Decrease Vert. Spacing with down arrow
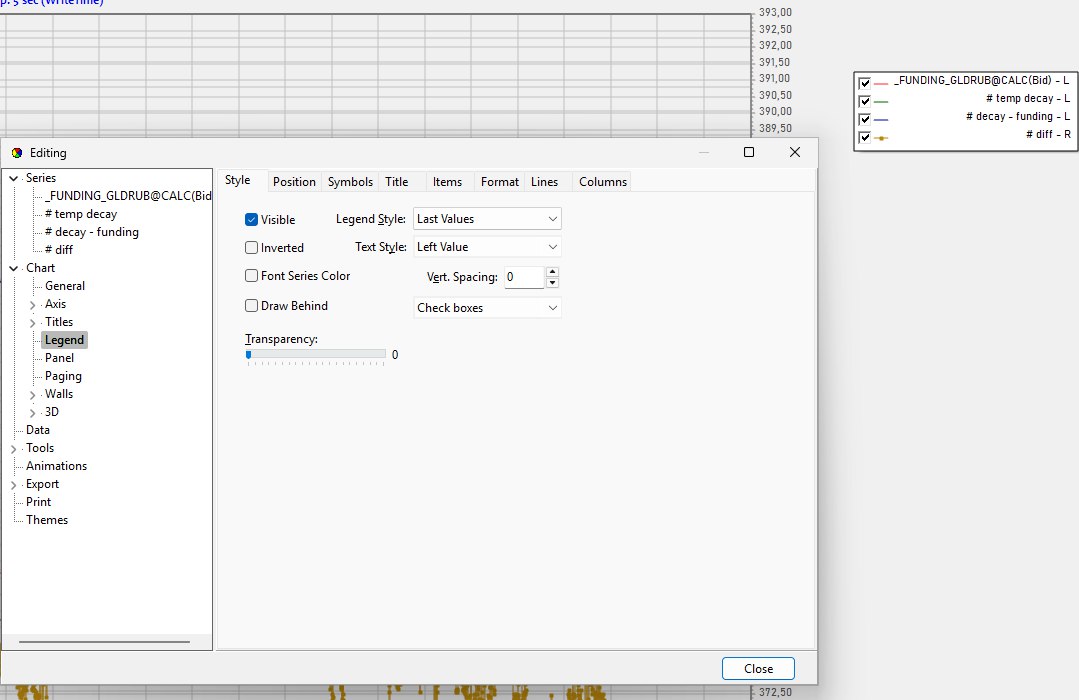1079x700 pixels. pyautogui.click(x=552, y=283)
